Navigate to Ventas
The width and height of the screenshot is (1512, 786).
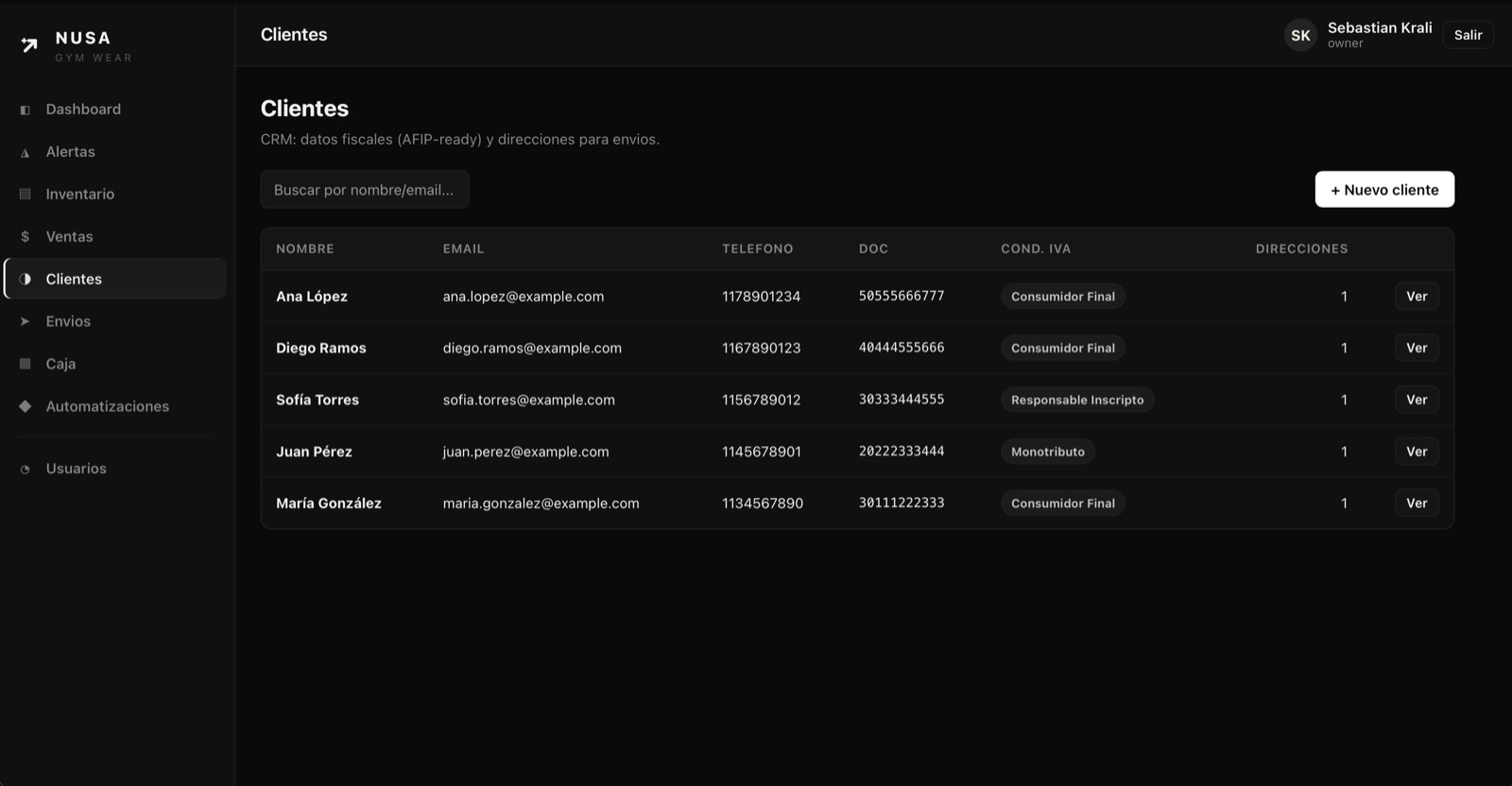pos(115,237)
